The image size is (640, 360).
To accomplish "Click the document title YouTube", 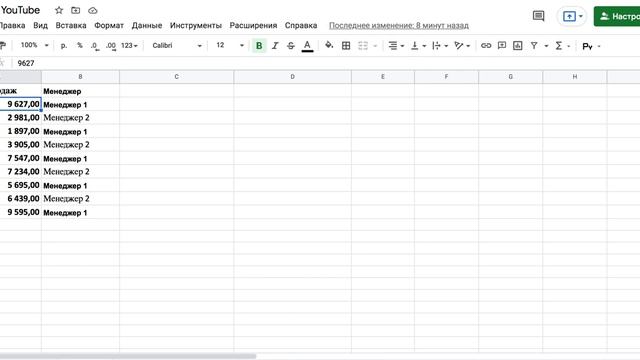I will coord(20,10).
